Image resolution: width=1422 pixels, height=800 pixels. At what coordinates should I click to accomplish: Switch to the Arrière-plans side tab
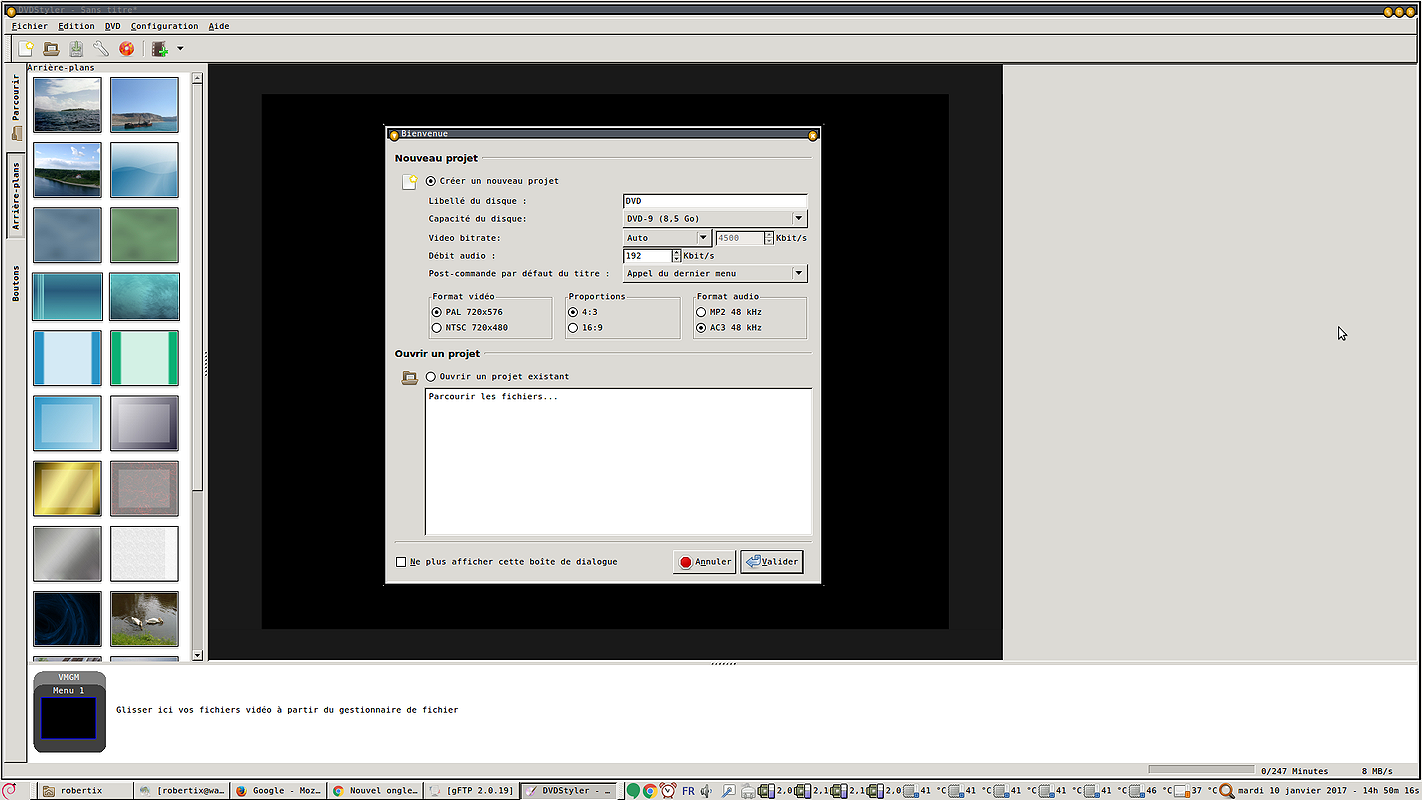[16, 196]
